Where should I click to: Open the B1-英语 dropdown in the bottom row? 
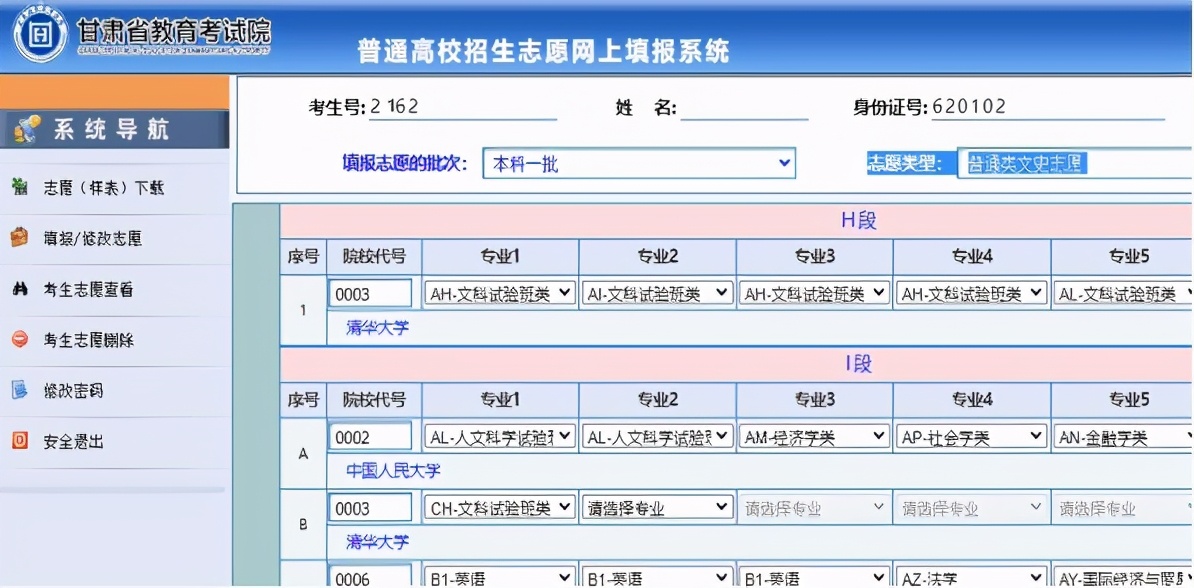point(498,575)
